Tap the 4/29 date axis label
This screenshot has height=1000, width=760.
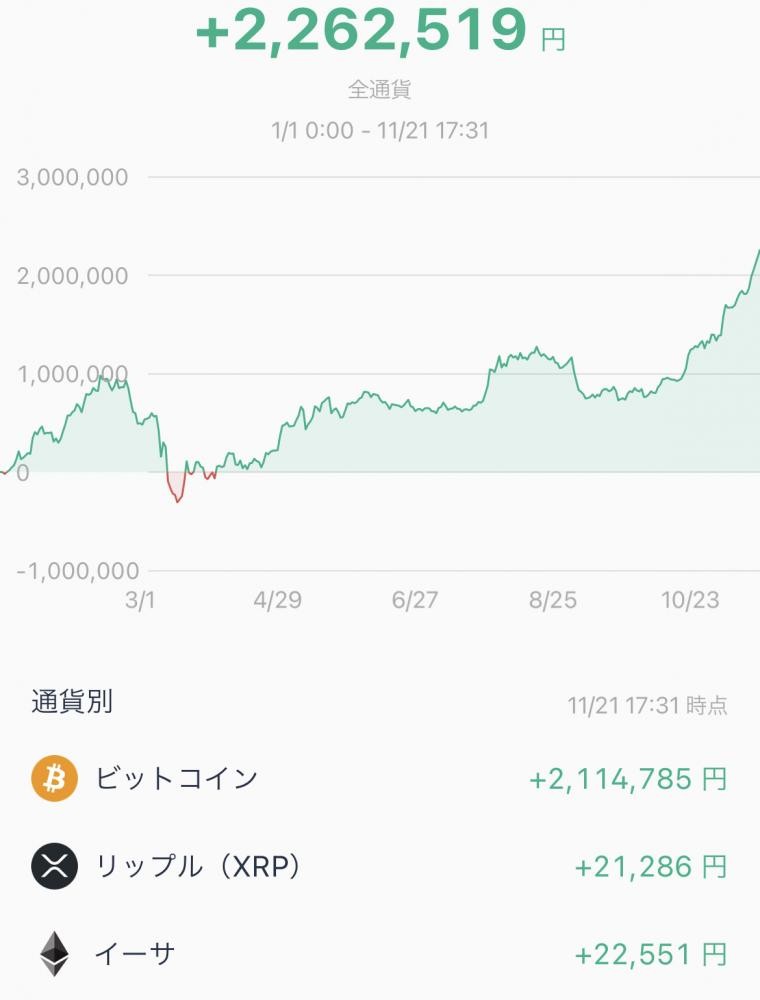pyautogui.click(x=277, y=599)
